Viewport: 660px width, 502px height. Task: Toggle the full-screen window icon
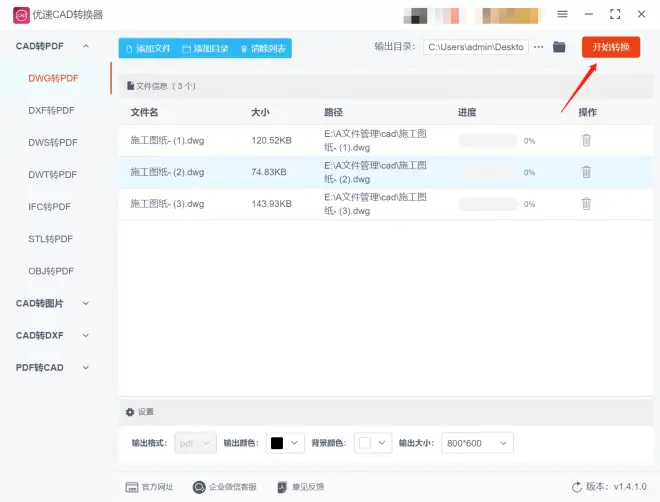[615, 14]
